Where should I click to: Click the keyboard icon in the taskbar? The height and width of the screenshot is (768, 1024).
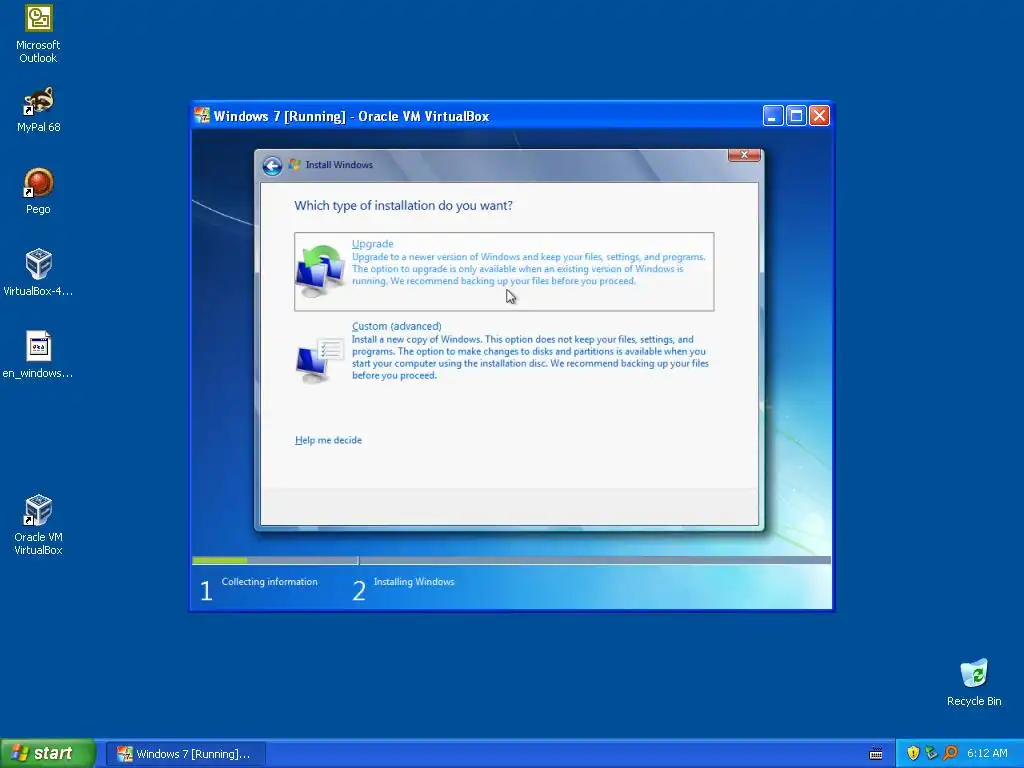tap(876, 754)
